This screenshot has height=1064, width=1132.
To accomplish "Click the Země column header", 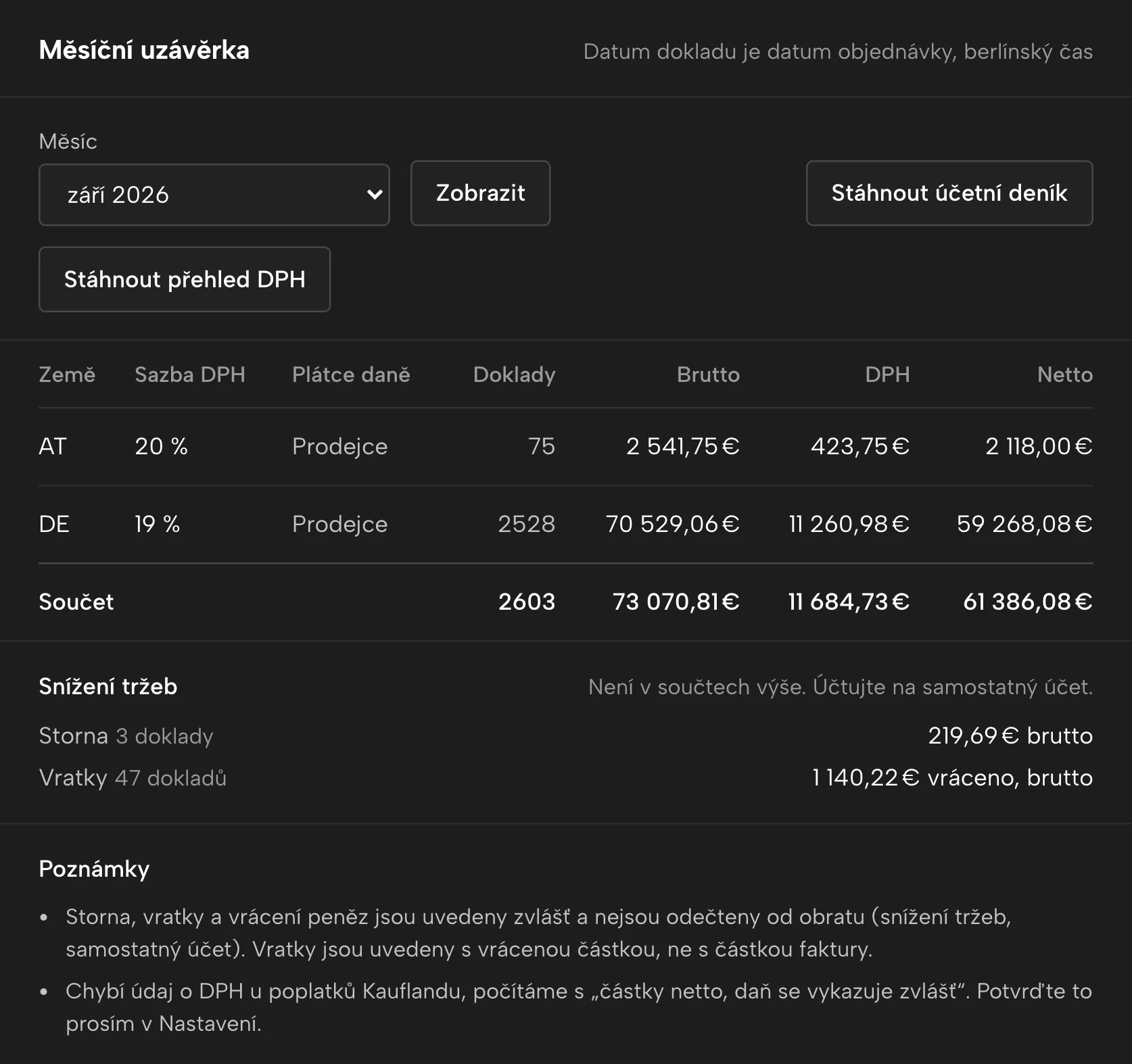I will tap(67, 374).
